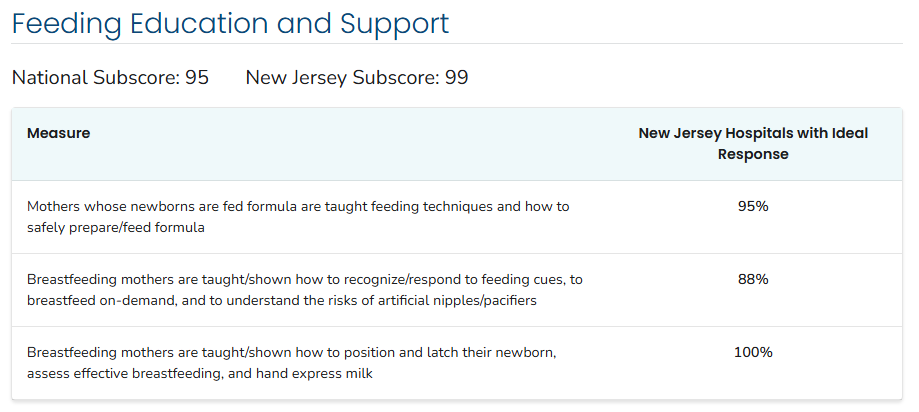This screenshot has width=919, height=412.
Task: Click the Measure column header
Action: [58, 134]
